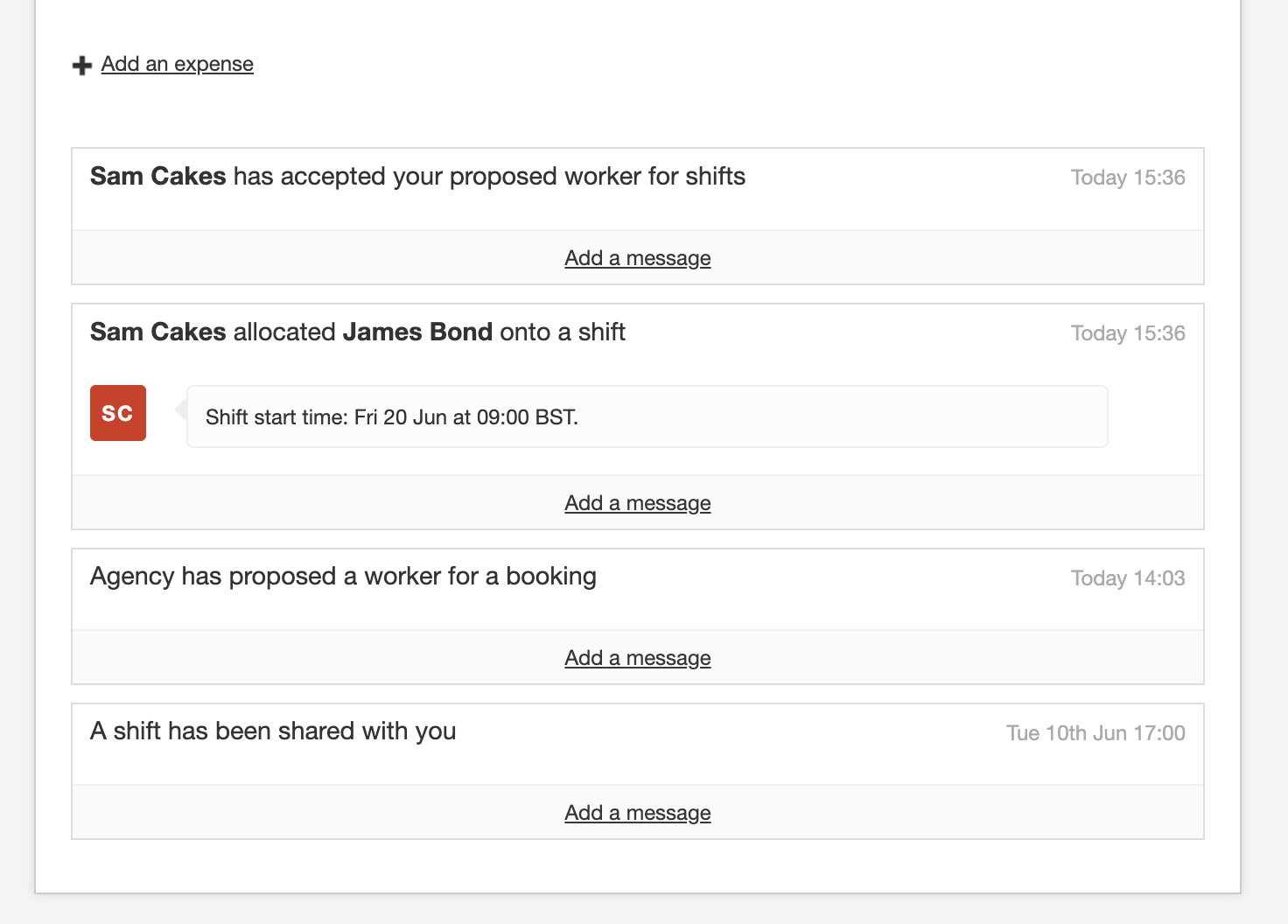Click Today 15:36 timestamp on allocation entry
The image size is (1288, 924).
(x=1127, y=333)
